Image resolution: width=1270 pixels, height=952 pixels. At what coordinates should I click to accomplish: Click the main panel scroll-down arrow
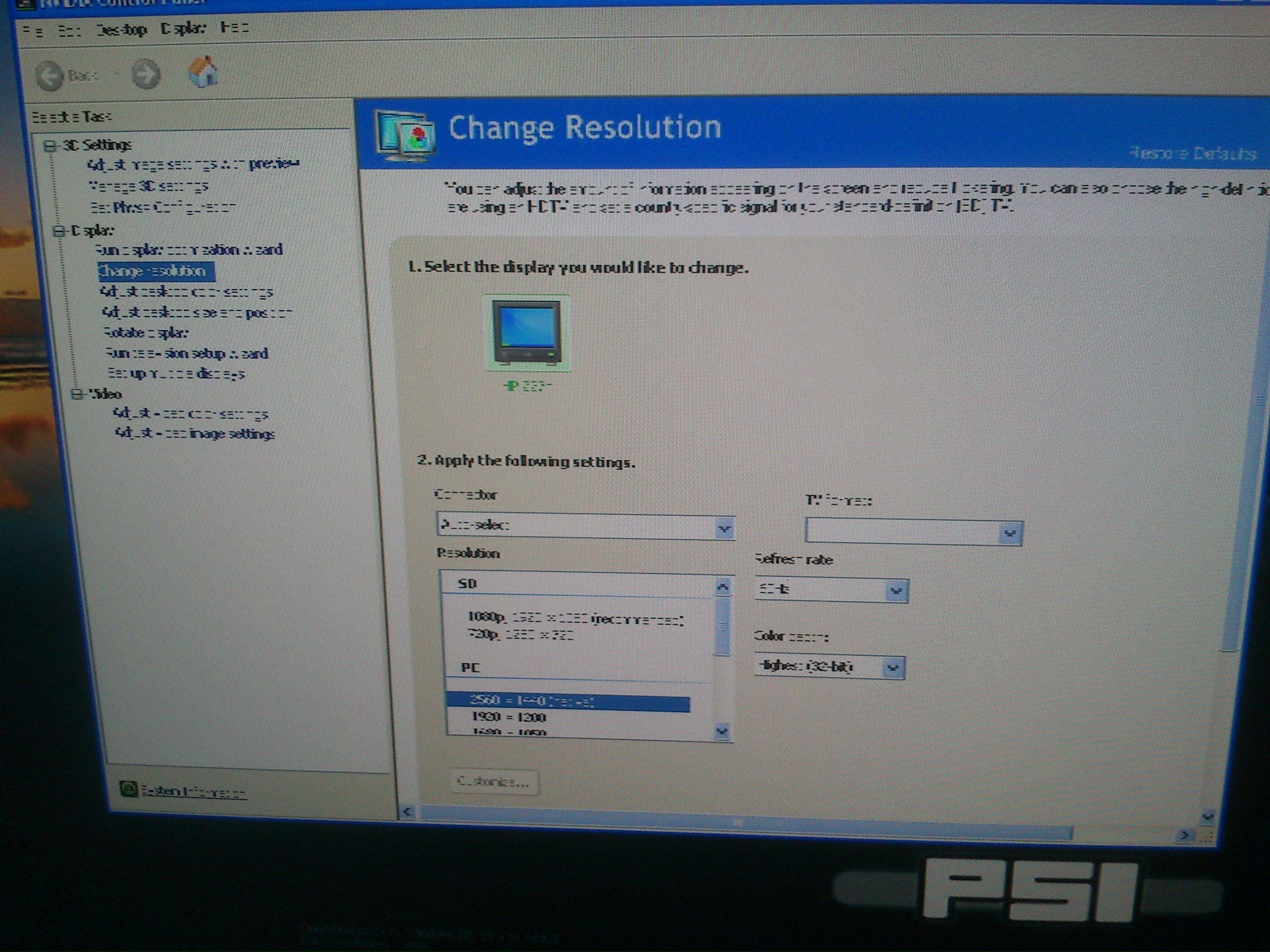click(1207, 816)
